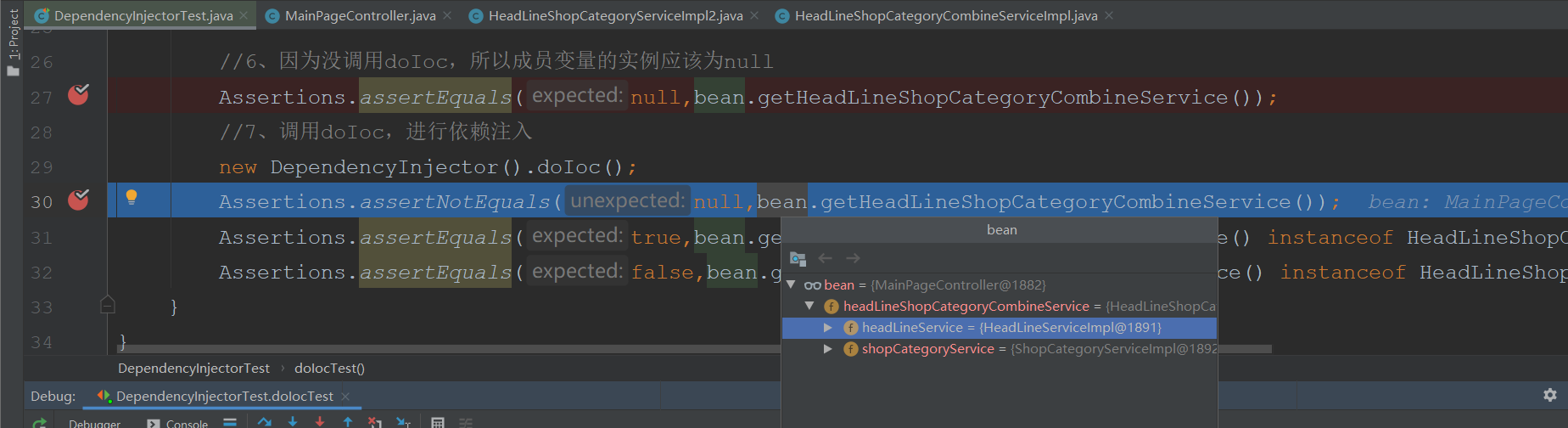Open Evaluate Expression calculator

(438, 422)
